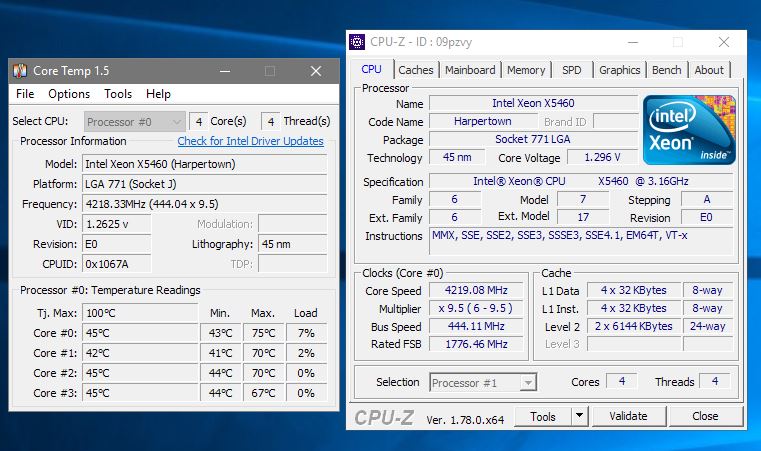Open the Tools button dropdown arrow in CPU-Z

point(579,416)
